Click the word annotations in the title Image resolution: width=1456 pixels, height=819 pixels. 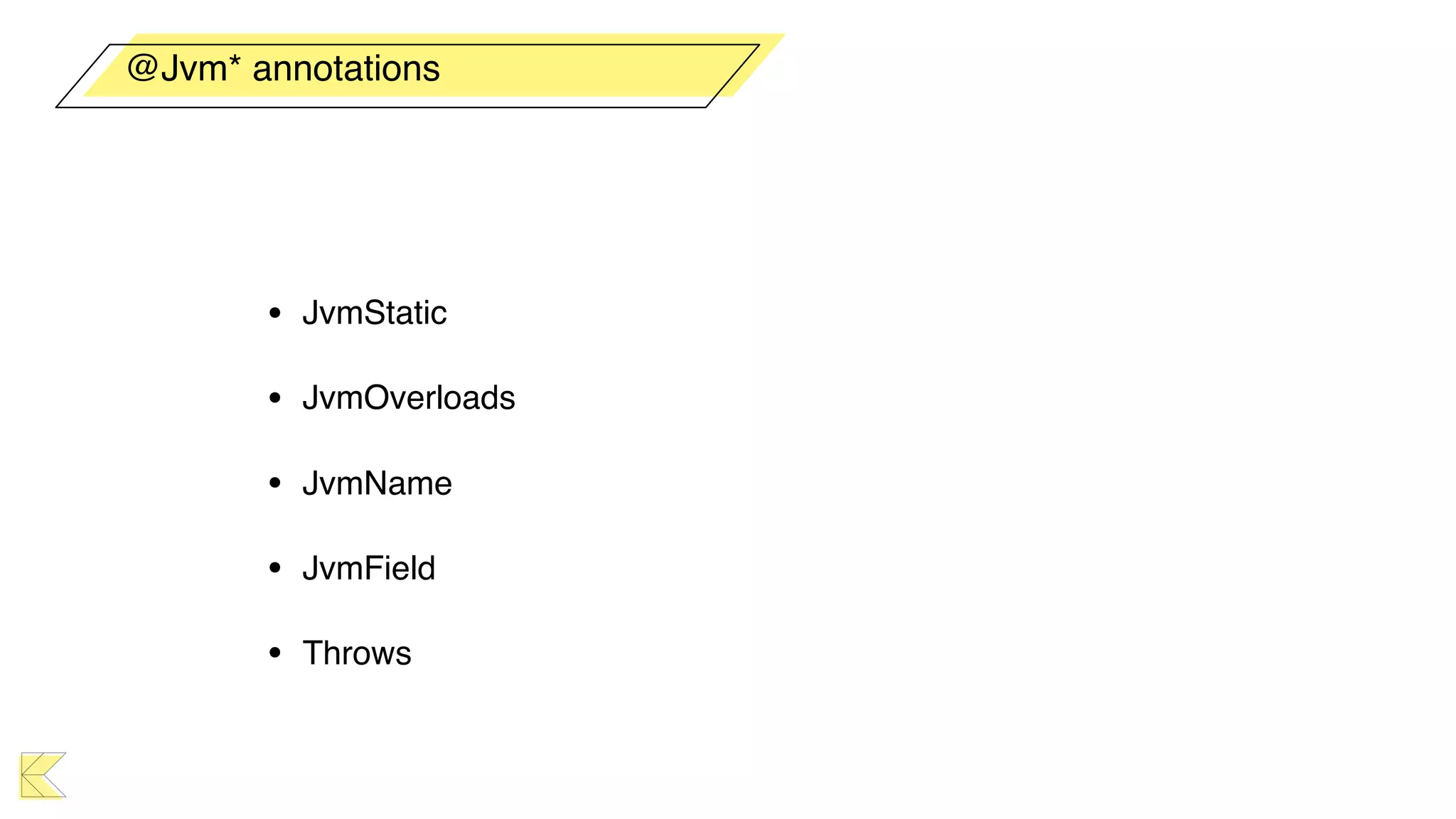click(x=346, y=70)
